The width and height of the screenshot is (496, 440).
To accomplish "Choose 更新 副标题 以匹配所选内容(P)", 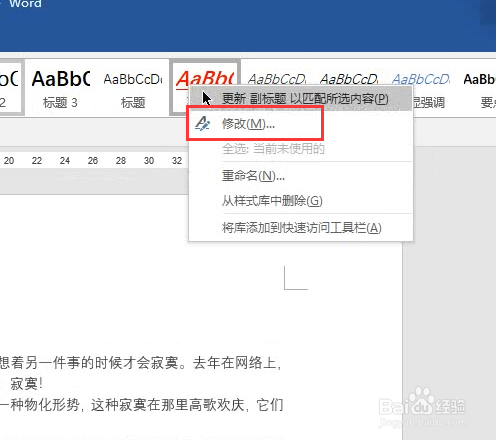I will point(301,99).
